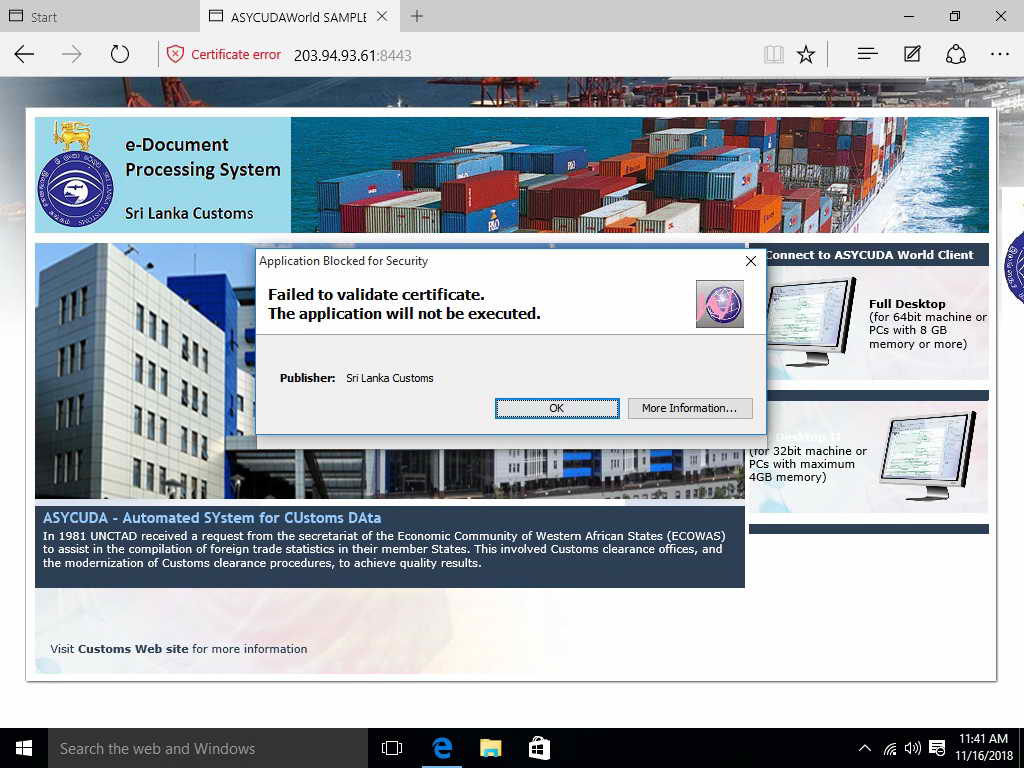Image resolution: width=1024 pixels, height=768 pixels.
Task: Expand the system tray hidden icons chevron
Action: coord(865,748)
